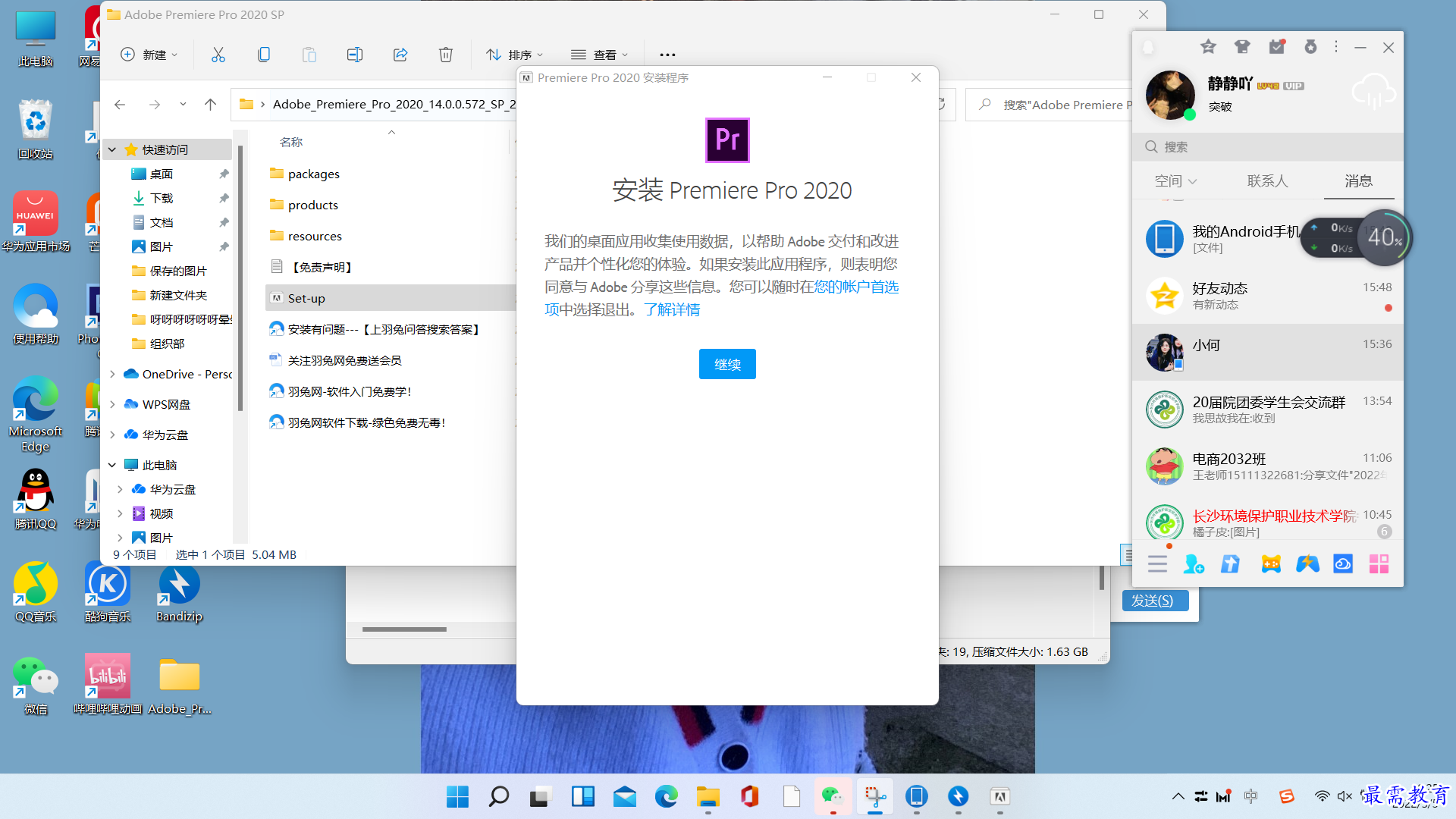Open 20届院团委学生会交流群 chat
Screen dimensions: 1456x819
coord(1268,409)
